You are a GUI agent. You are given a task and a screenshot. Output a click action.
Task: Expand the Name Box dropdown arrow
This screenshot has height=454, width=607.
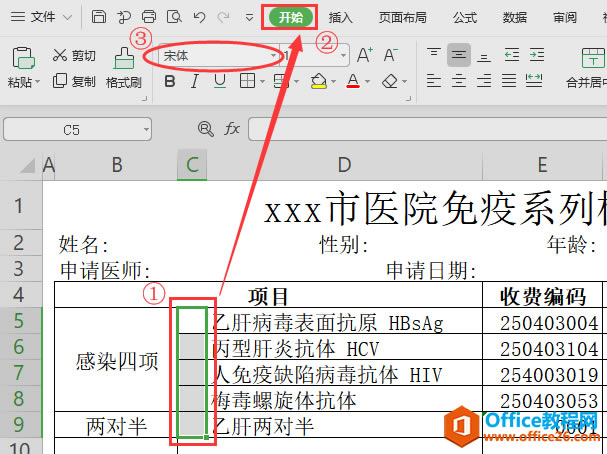click(146, 129)
